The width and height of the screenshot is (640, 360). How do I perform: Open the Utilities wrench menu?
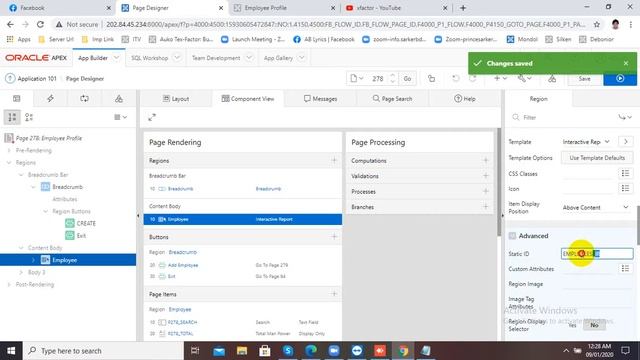[x=524, y=78]
